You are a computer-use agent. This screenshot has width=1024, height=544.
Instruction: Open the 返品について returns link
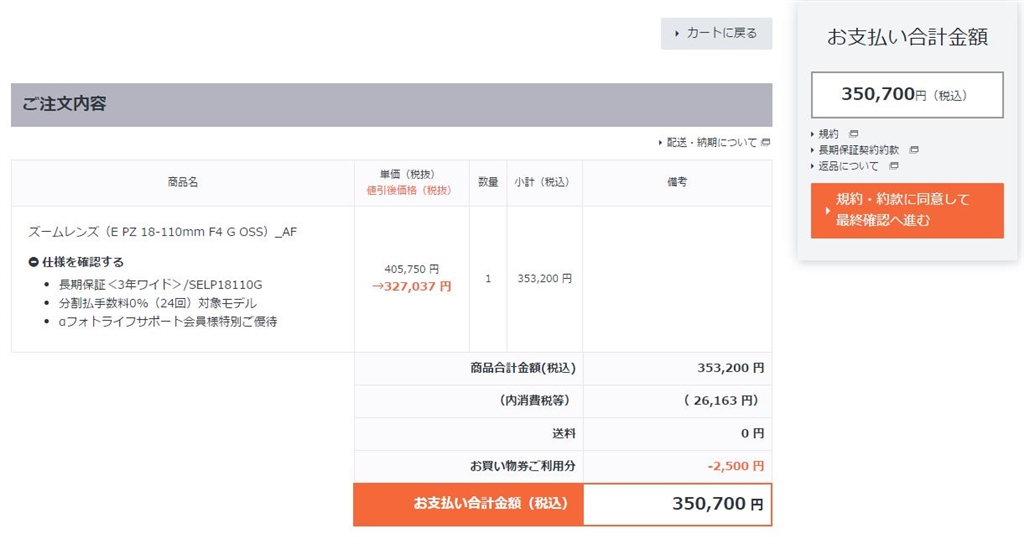pos(849,166)
